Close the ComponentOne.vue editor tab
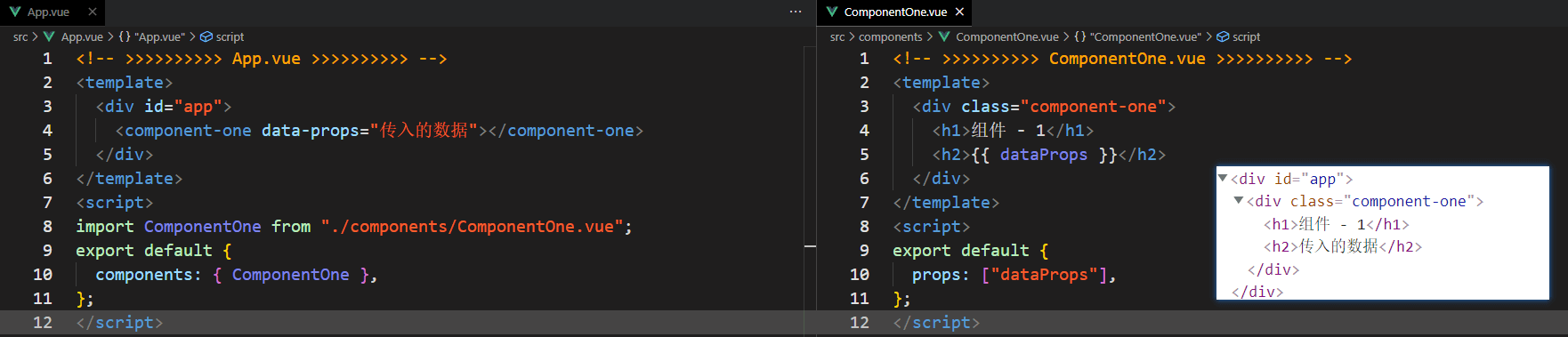This screenshot has height=337, width=1568. [959, 12]
